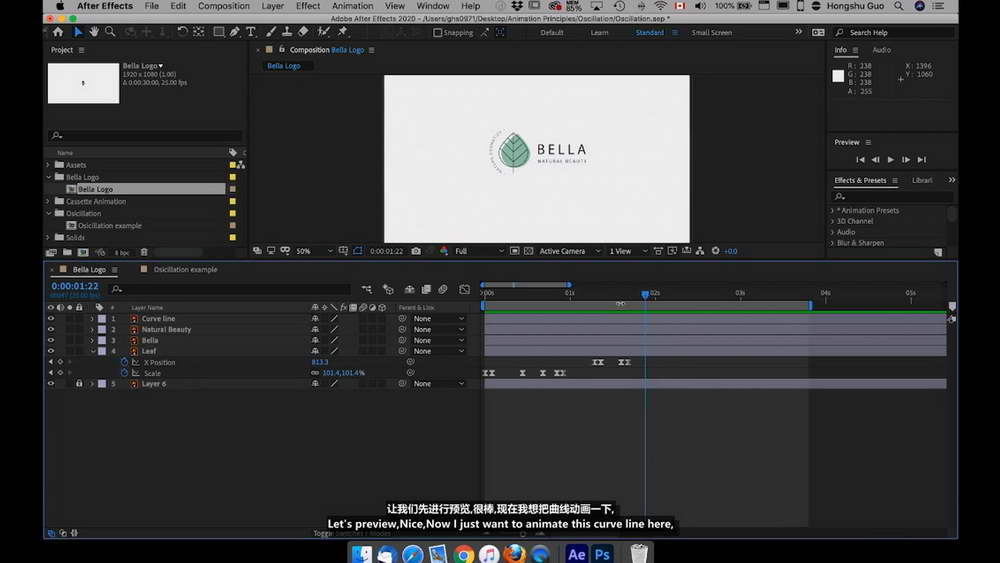
Task: Toggle Scale constrain proportions link
Action: [315, 373]
